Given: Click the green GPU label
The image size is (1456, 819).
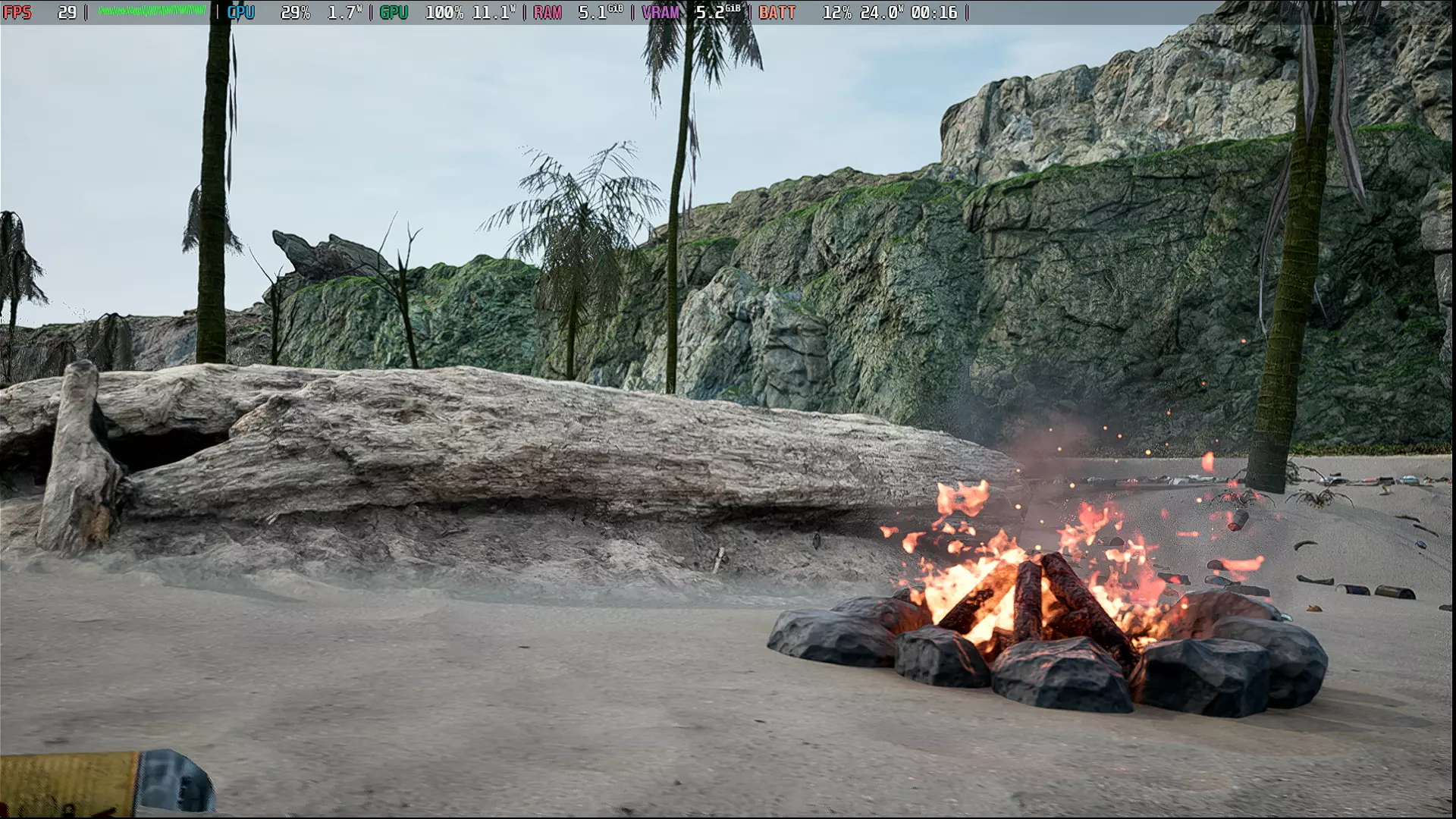Looking at the screenshot, I should 394,12.
